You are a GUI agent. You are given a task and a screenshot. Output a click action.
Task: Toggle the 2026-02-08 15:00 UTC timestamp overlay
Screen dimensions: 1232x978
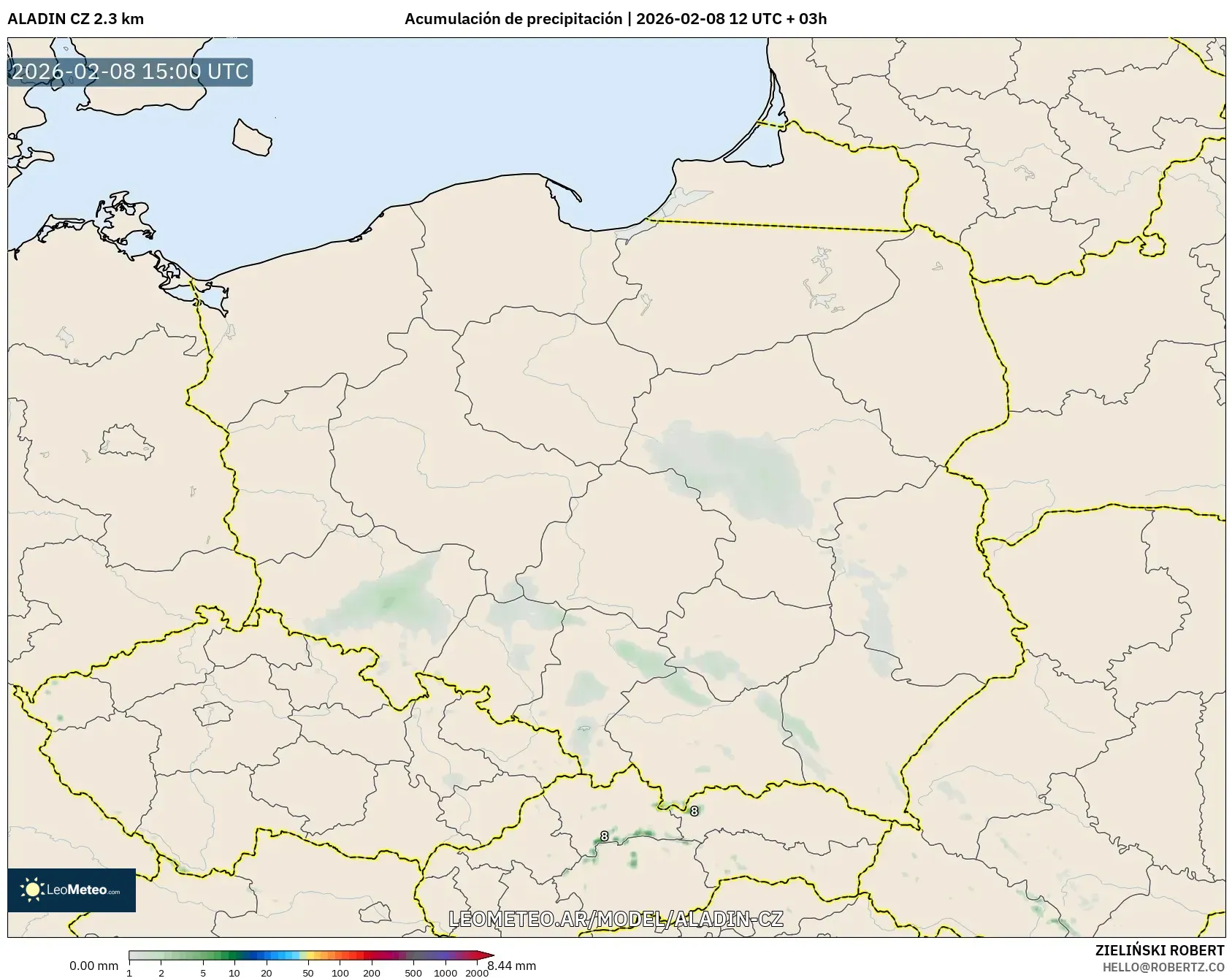(129, 72)
